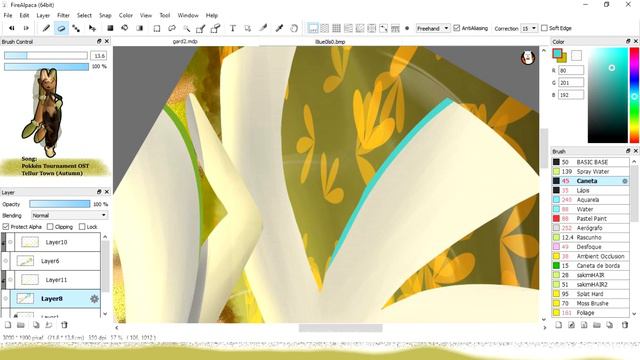Open Layer8 settings gear
This screenshot has height=360, width=640.
pos(94,299)
